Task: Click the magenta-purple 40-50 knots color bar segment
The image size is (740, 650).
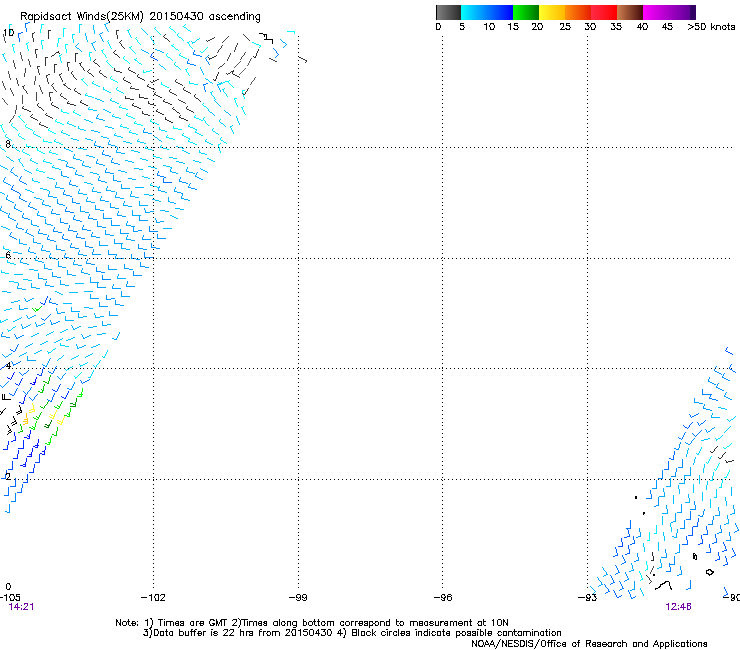Action: tap(669, 12)
